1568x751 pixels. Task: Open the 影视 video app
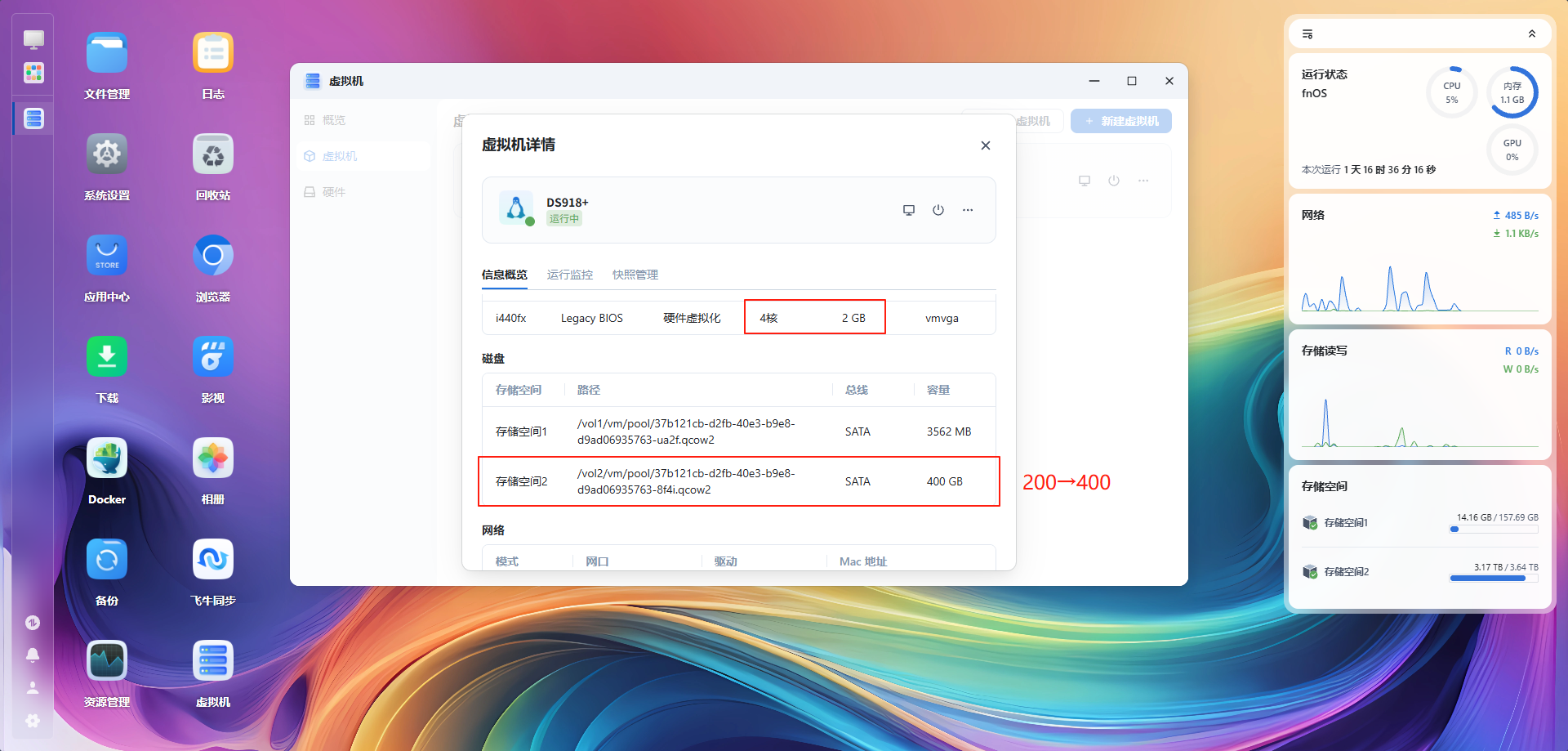coord(213,357)
